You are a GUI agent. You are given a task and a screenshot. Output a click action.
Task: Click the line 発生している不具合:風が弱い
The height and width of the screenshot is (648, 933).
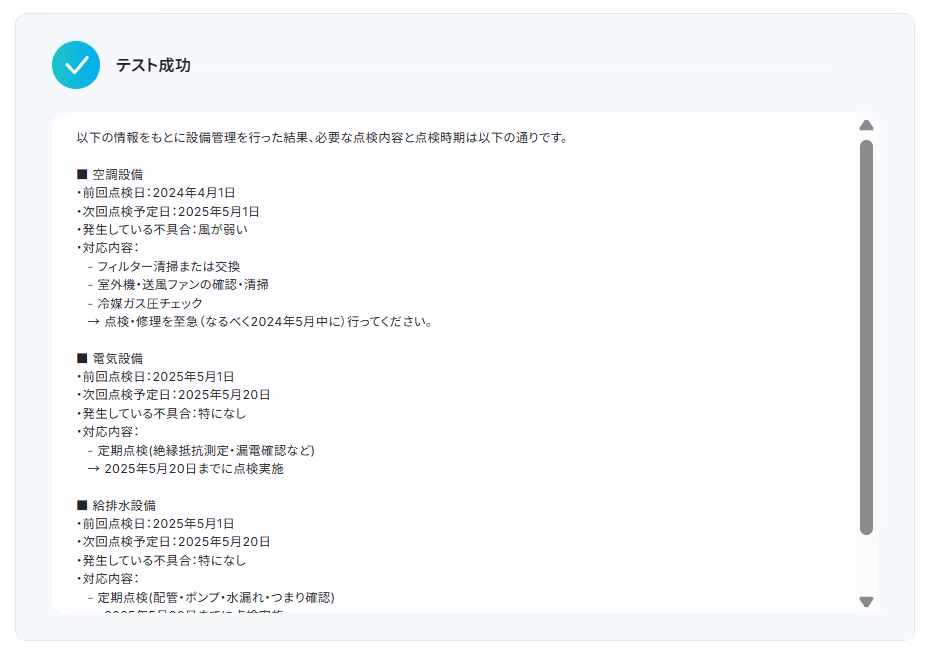tap(162, 230)
